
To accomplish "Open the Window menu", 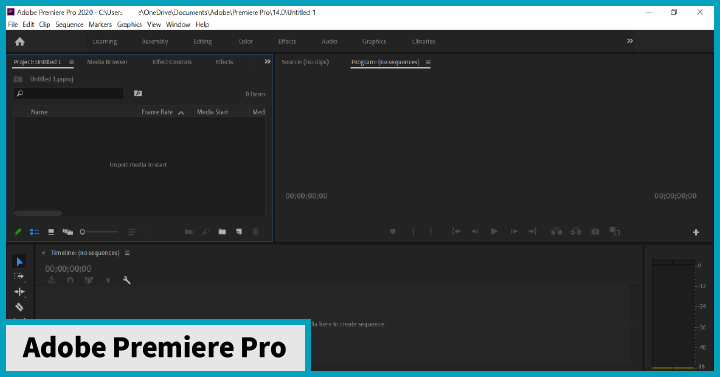I will 178,24.
